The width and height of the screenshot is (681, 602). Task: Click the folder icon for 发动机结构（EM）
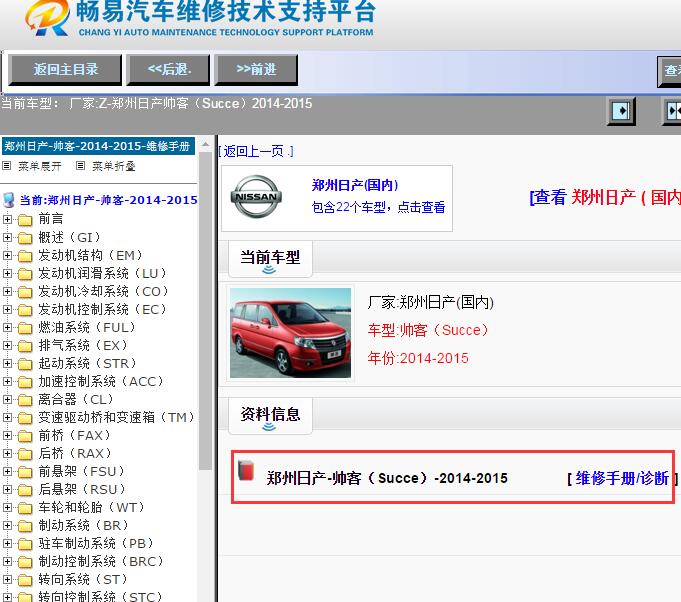pos(25,256)
